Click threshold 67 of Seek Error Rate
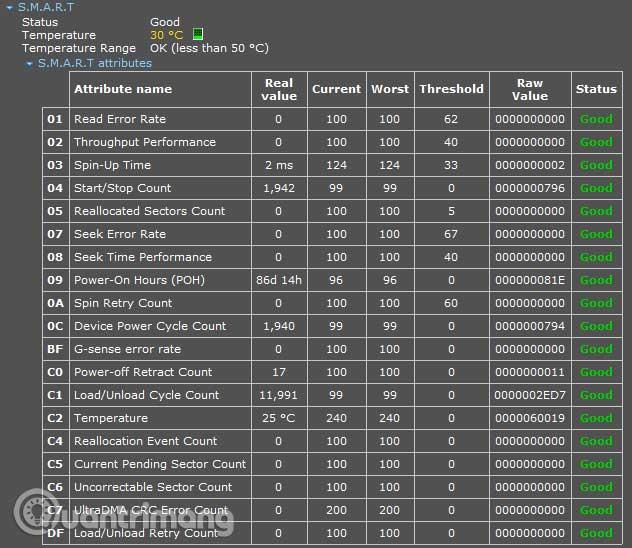Screen dimensions: 632x548 pyautogui.click(x=451, y=234)
